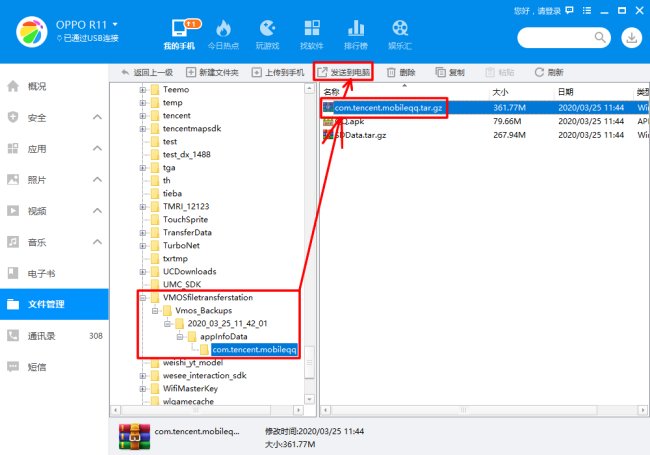Image resolution: width=650 pixels, height=455 pixels.
Task: Select 通讯录 in the sidebar
Action: click(x=43, y=336)
